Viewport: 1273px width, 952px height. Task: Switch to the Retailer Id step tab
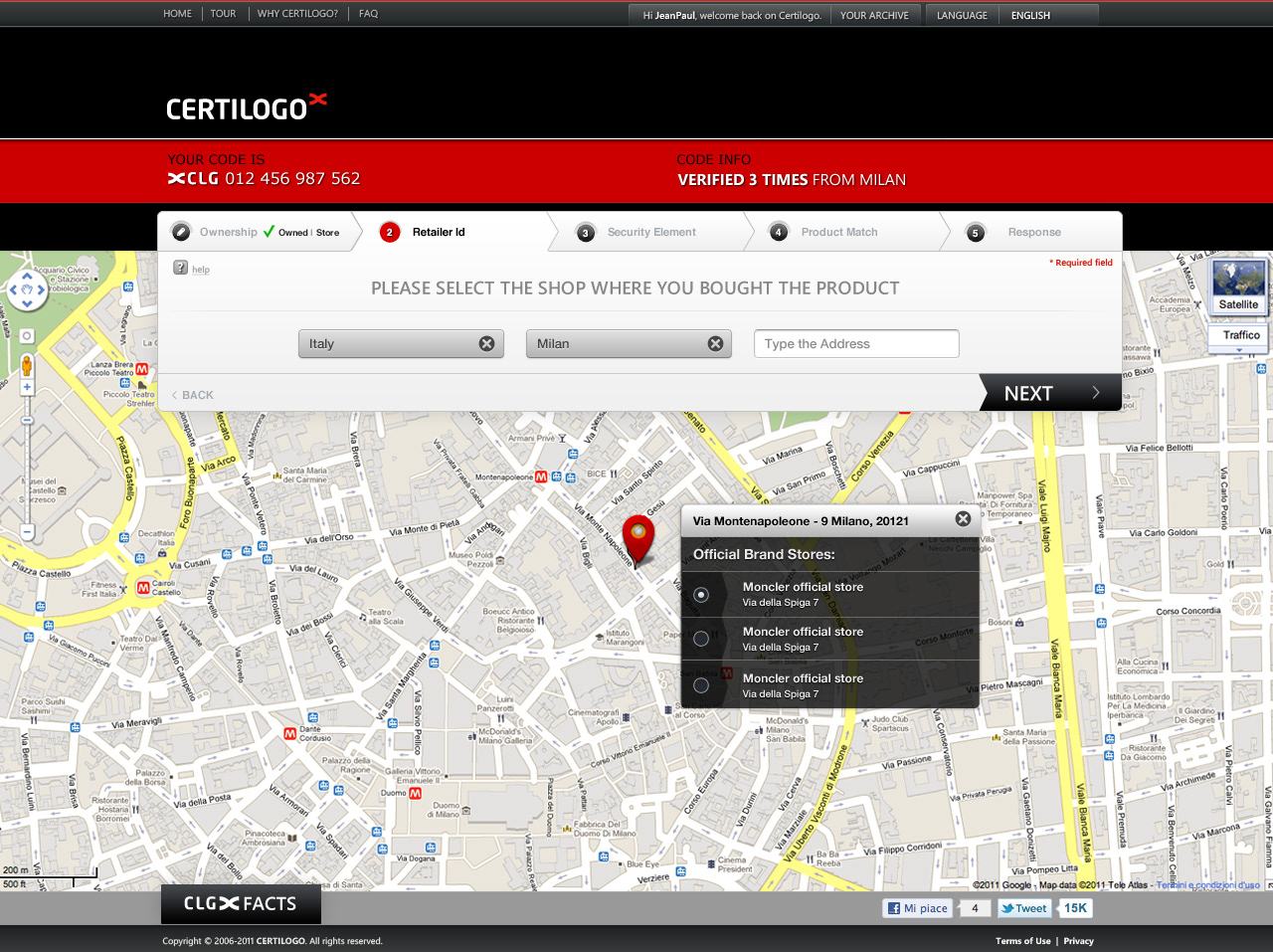(439, 232)
